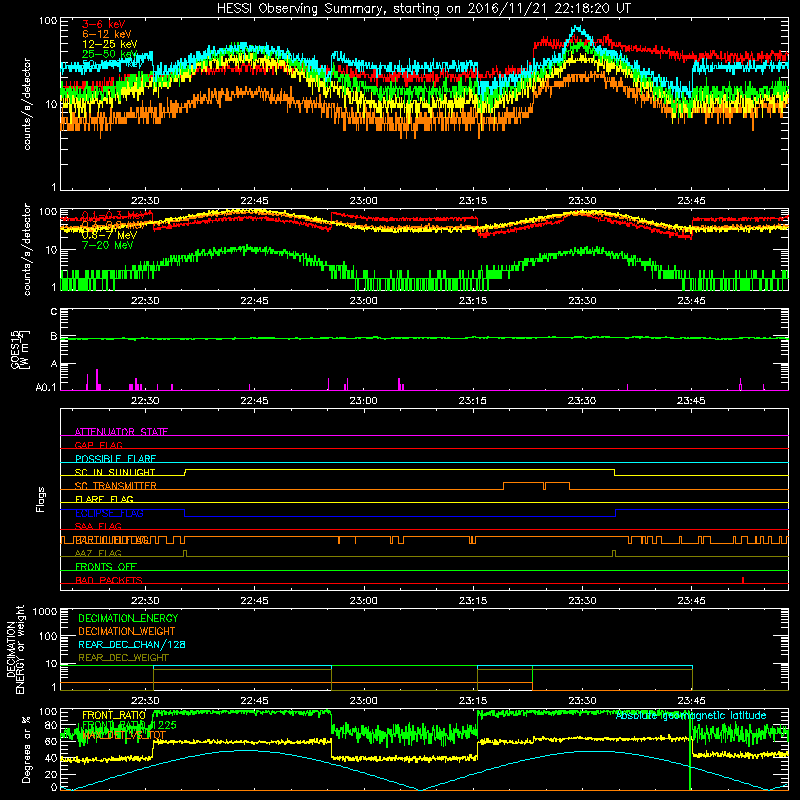Click the FRONTS_OFF flag label
800x800 pixels.
(106, 567)
